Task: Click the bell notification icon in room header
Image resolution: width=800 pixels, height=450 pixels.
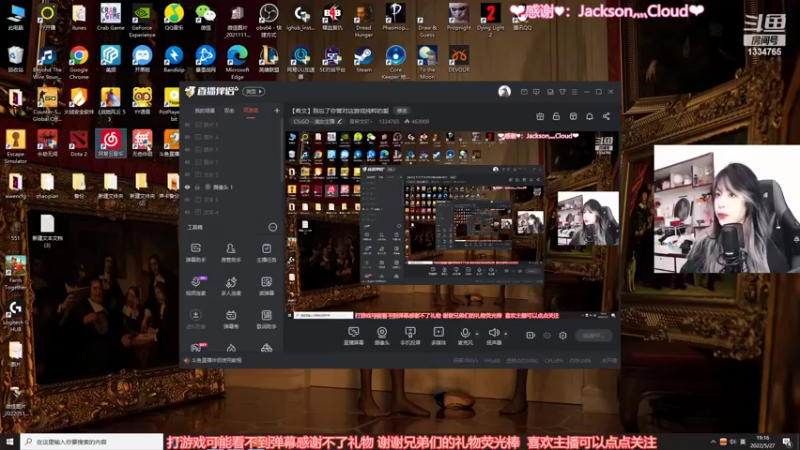Action: [589, 116]
